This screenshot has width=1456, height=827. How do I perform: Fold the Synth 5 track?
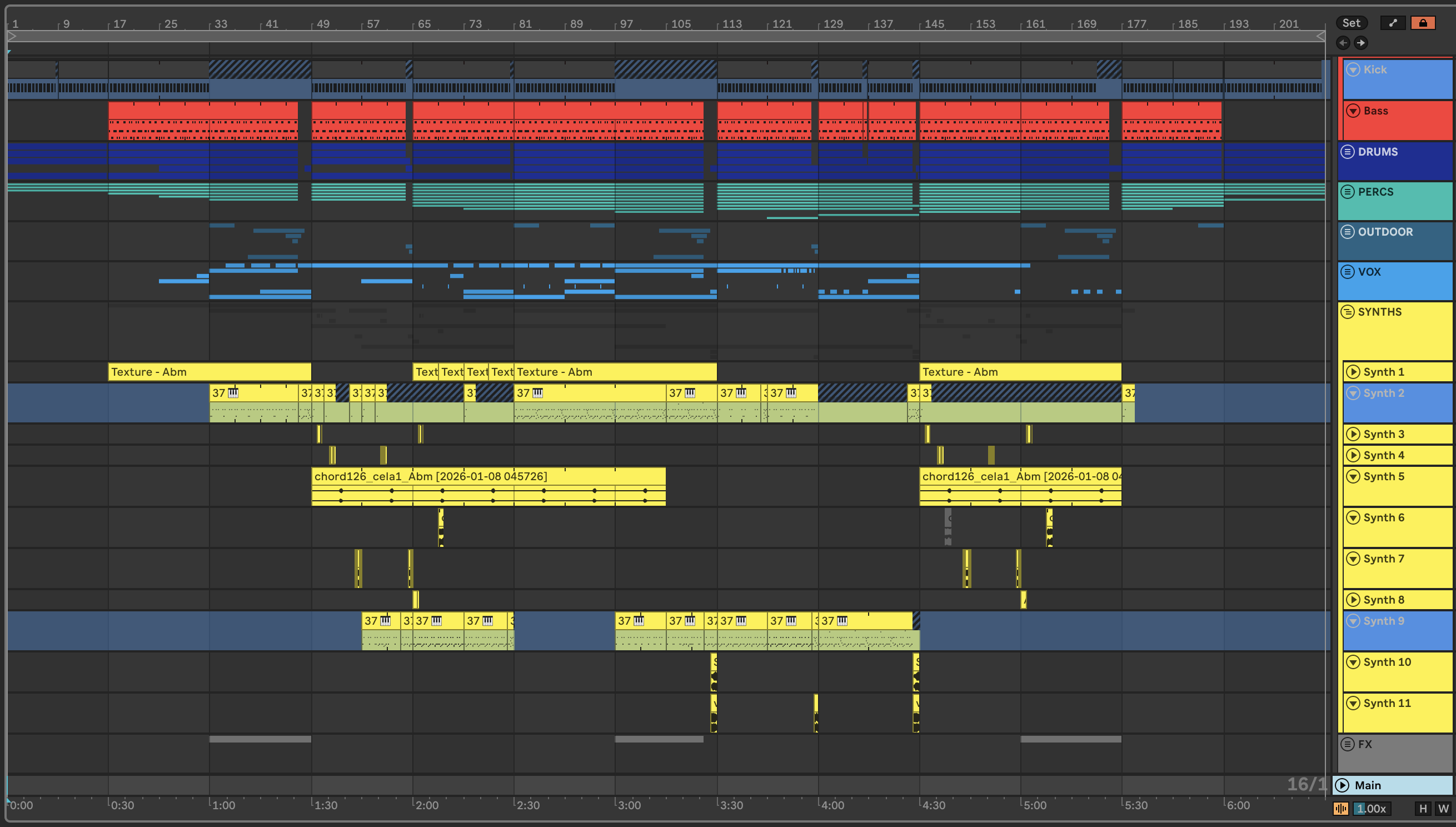pyautogui.click(x=1353, y=476)
